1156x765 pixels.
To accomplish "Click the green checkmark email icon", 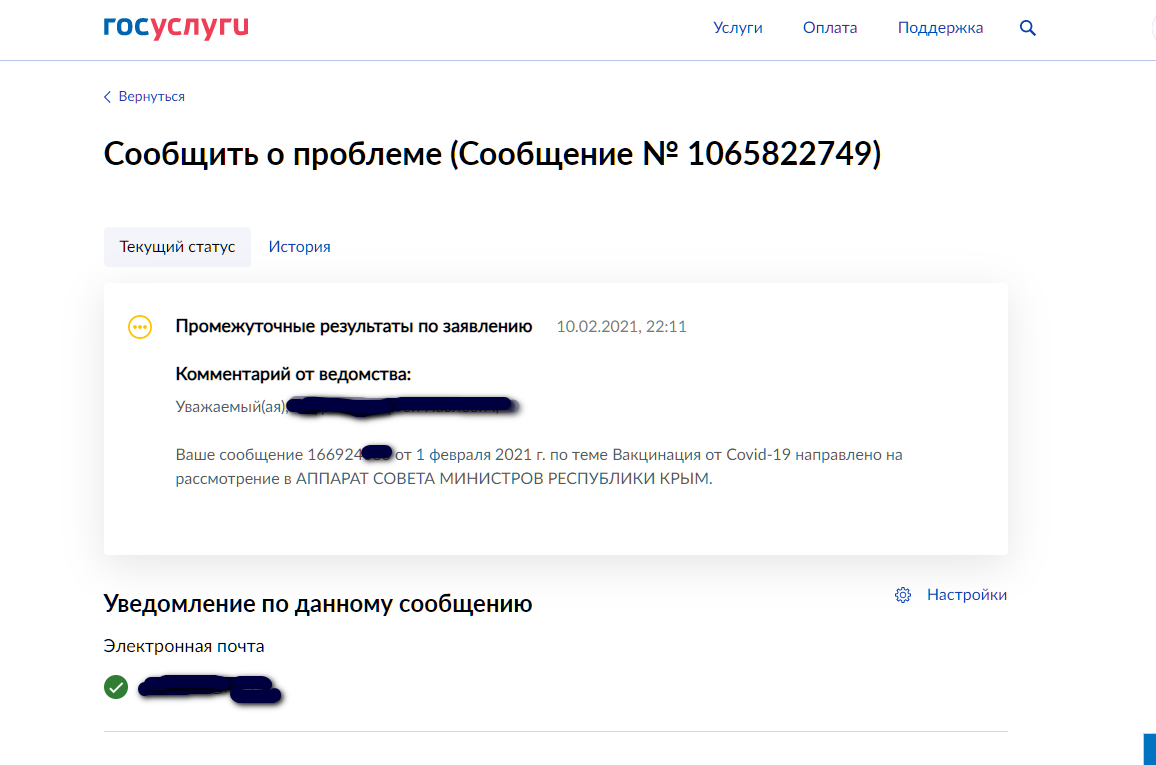I will pyautogui.click(x=116, y=687).
